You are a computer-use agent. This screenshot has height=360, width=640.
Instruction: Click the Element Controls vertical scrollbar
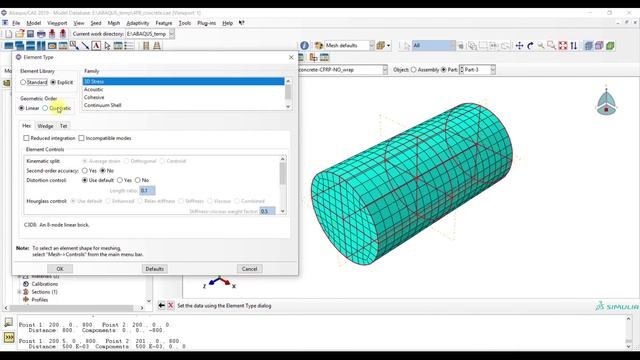tap(282, 185)
